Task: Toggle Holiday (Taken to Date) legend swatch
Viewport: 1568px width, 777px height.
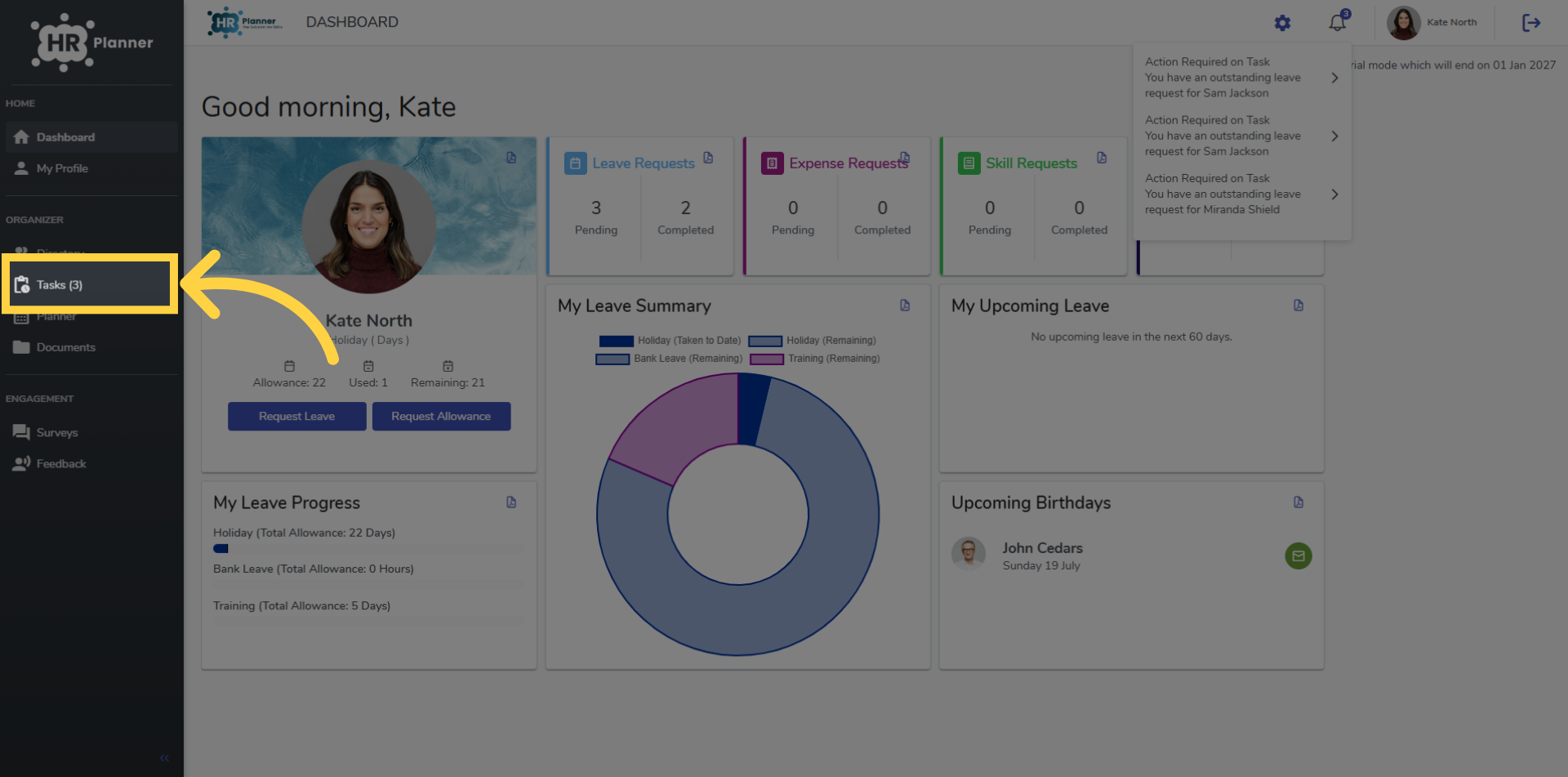Action: pyautogui.click(x=616, y=341)
